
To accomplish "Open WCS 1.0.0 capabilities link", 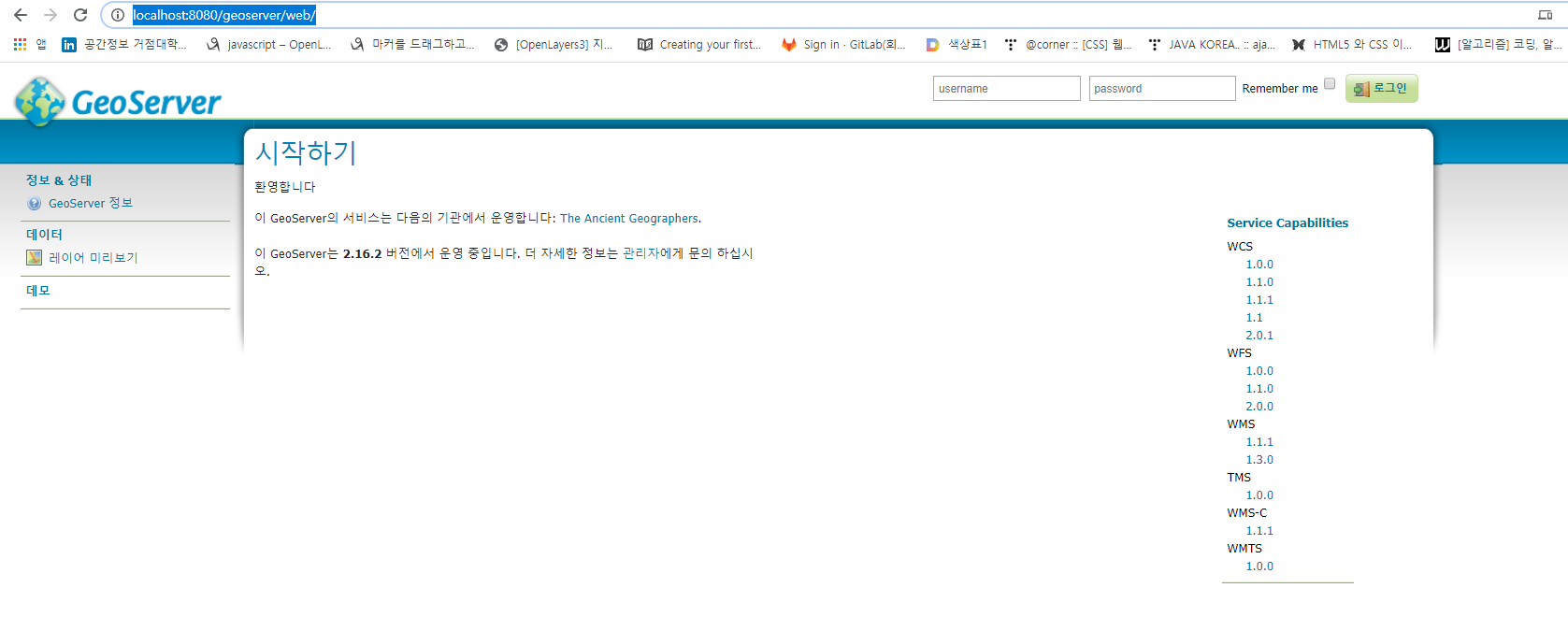I will [1259, 265].
